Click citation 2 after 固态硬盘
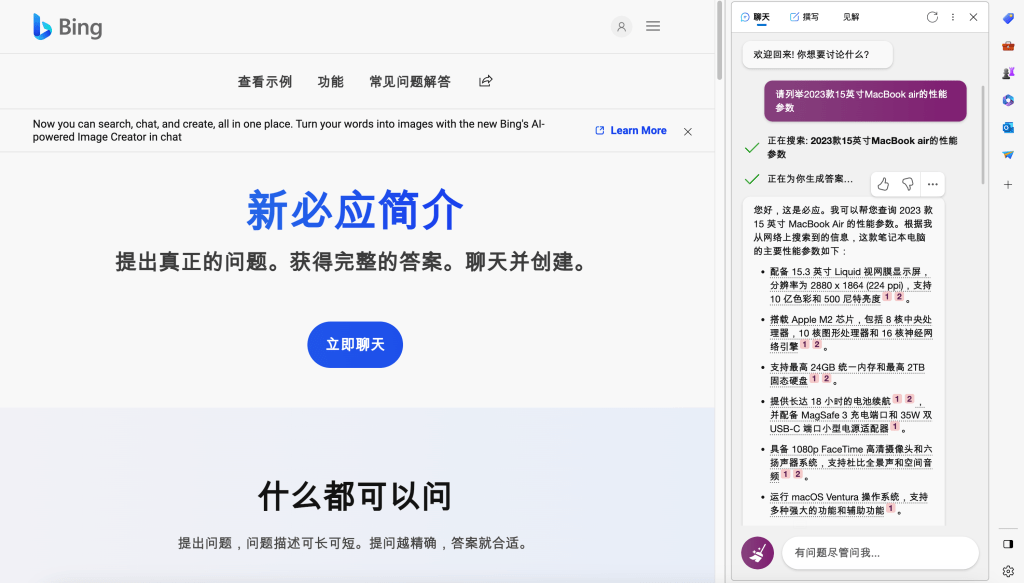1024x583 pixels. (x=826, y=379)
